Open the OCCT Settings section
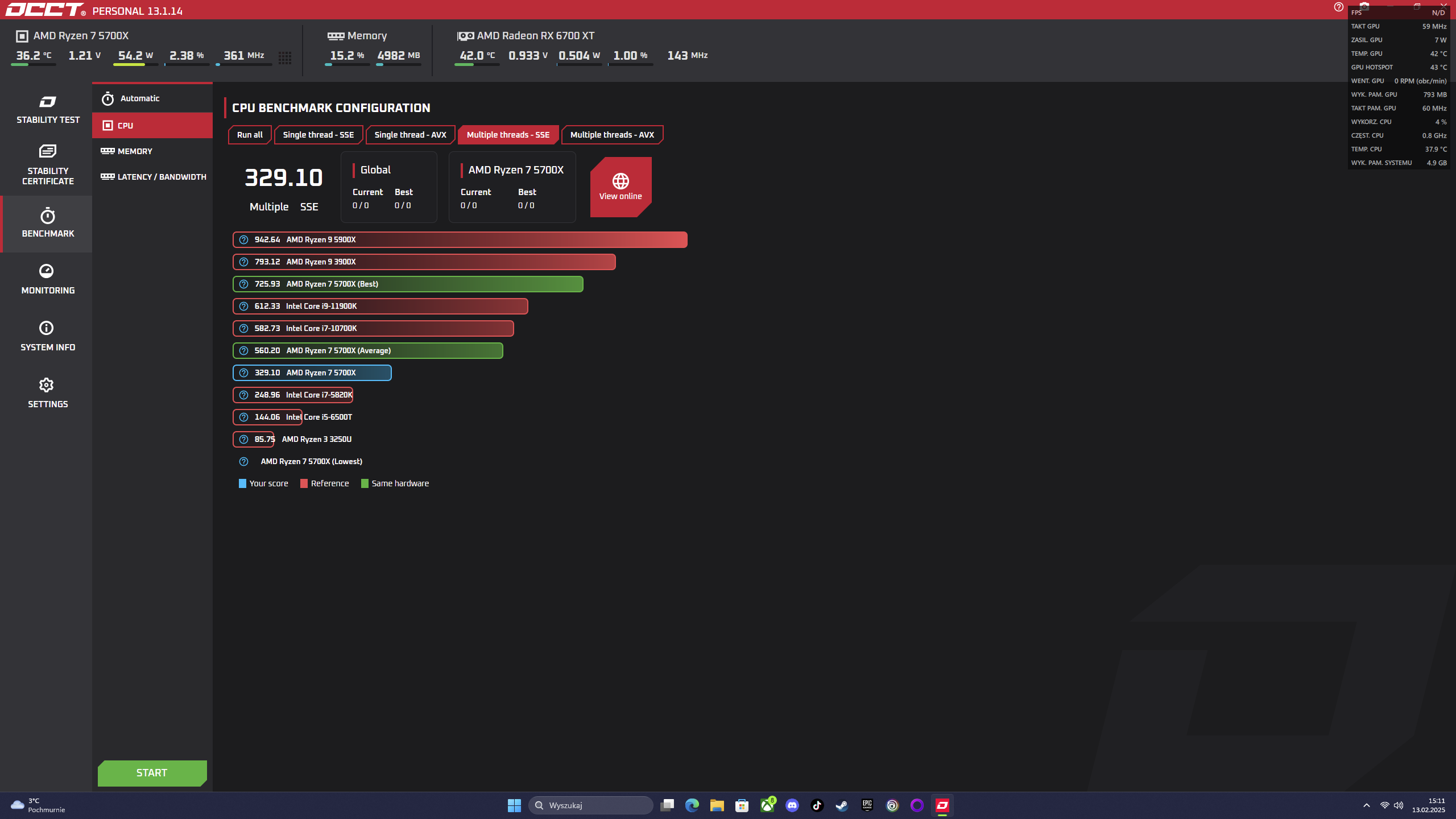Viewport: 1456px width, 819px height. [x=48, y=392]
